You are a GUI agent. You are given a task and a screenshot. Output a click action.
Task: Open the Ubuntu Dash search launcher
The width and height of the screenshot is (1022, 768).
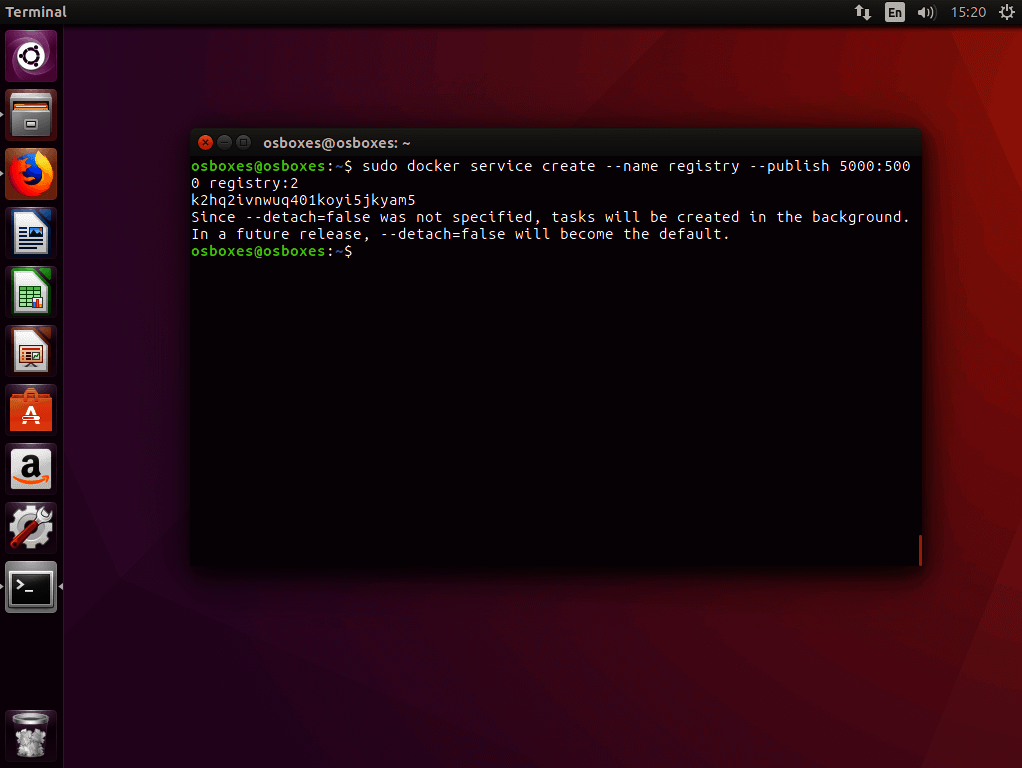[32, 56]
